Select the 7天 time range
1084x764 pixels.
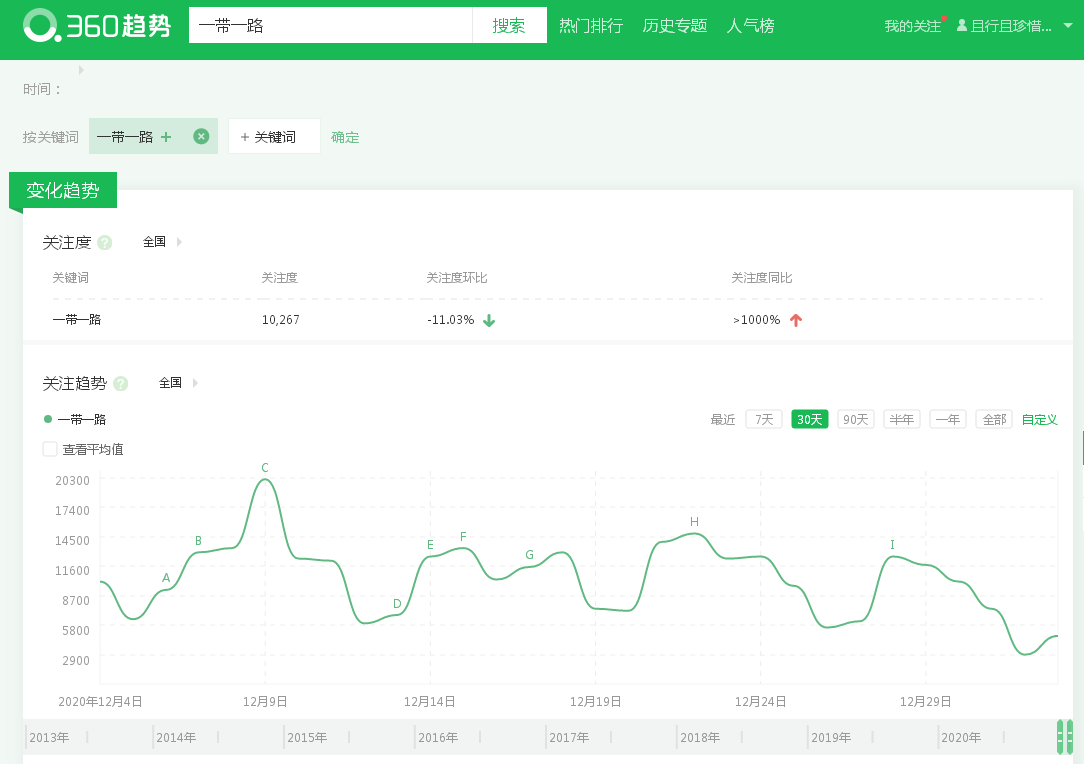[763, 419]
